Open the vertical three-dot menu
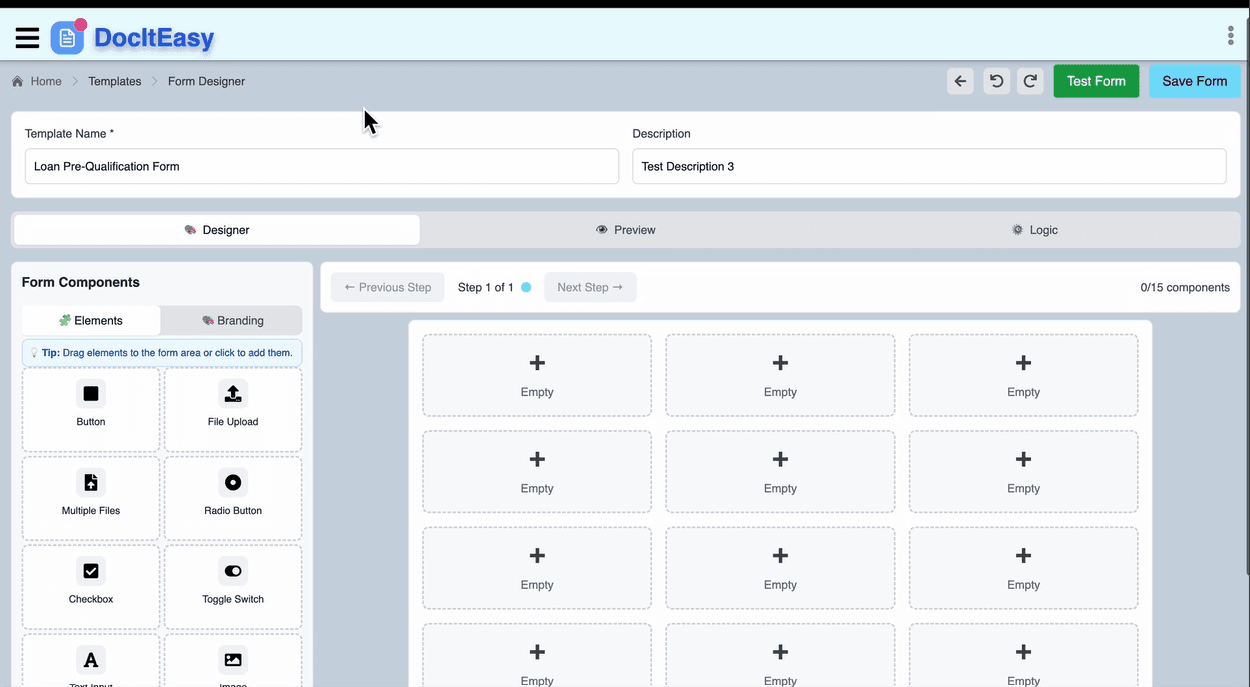 (1230, 34)
